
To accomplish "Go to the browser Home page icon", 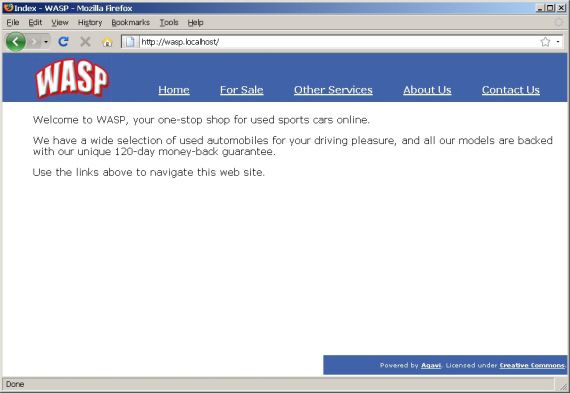I will pos(107,42).
